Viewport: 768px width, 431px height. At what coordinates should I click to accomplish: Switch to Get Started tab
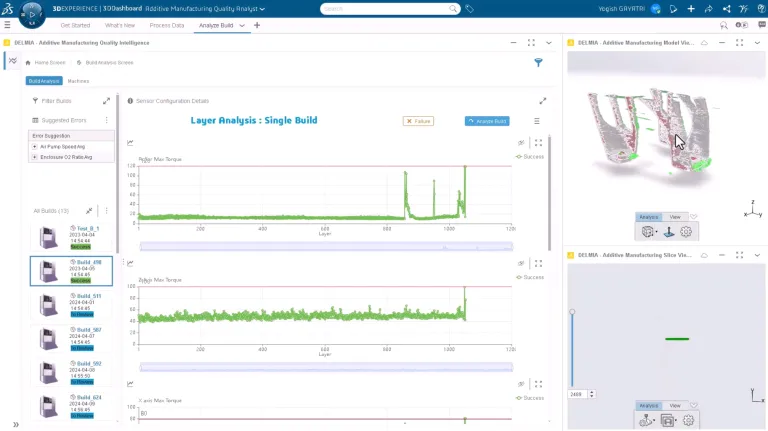75,25
